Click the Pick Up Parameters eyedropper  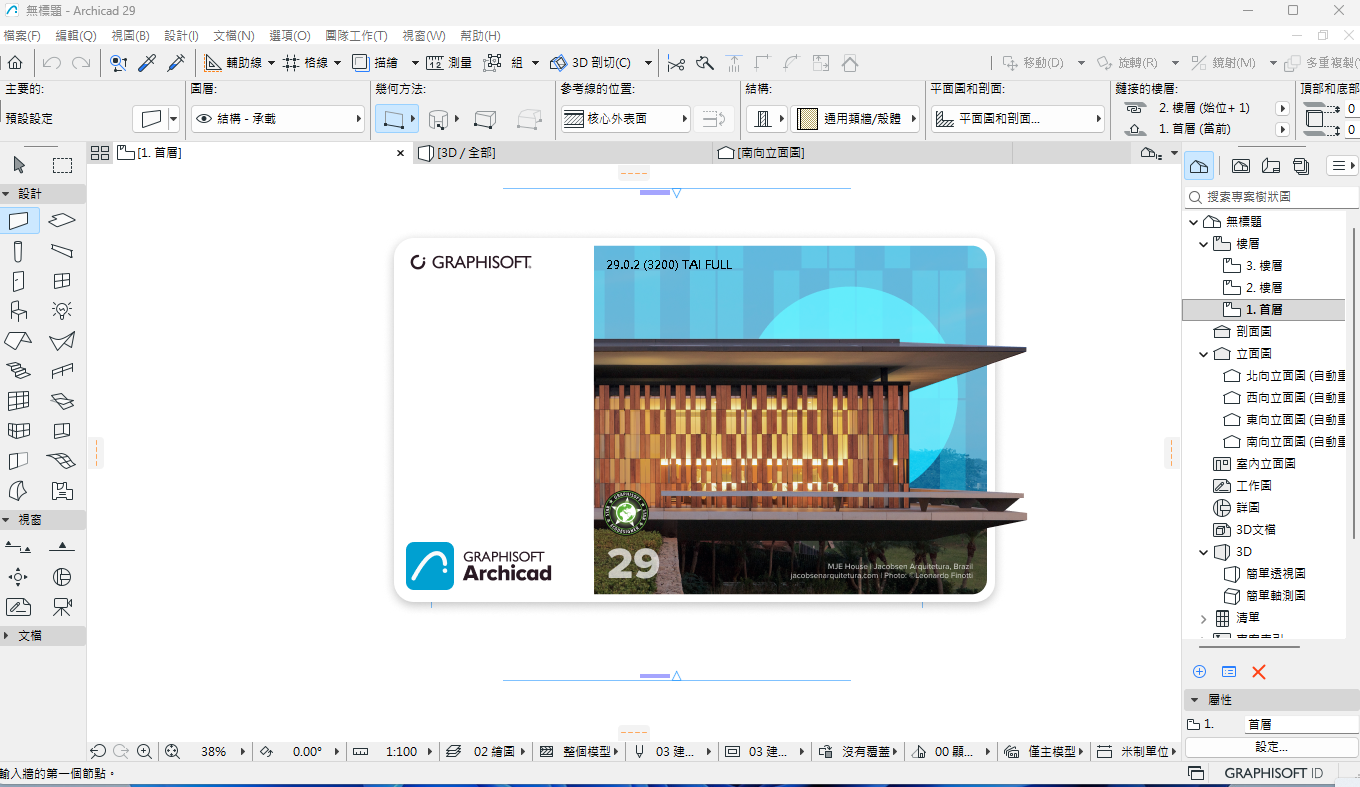point(147,63)
